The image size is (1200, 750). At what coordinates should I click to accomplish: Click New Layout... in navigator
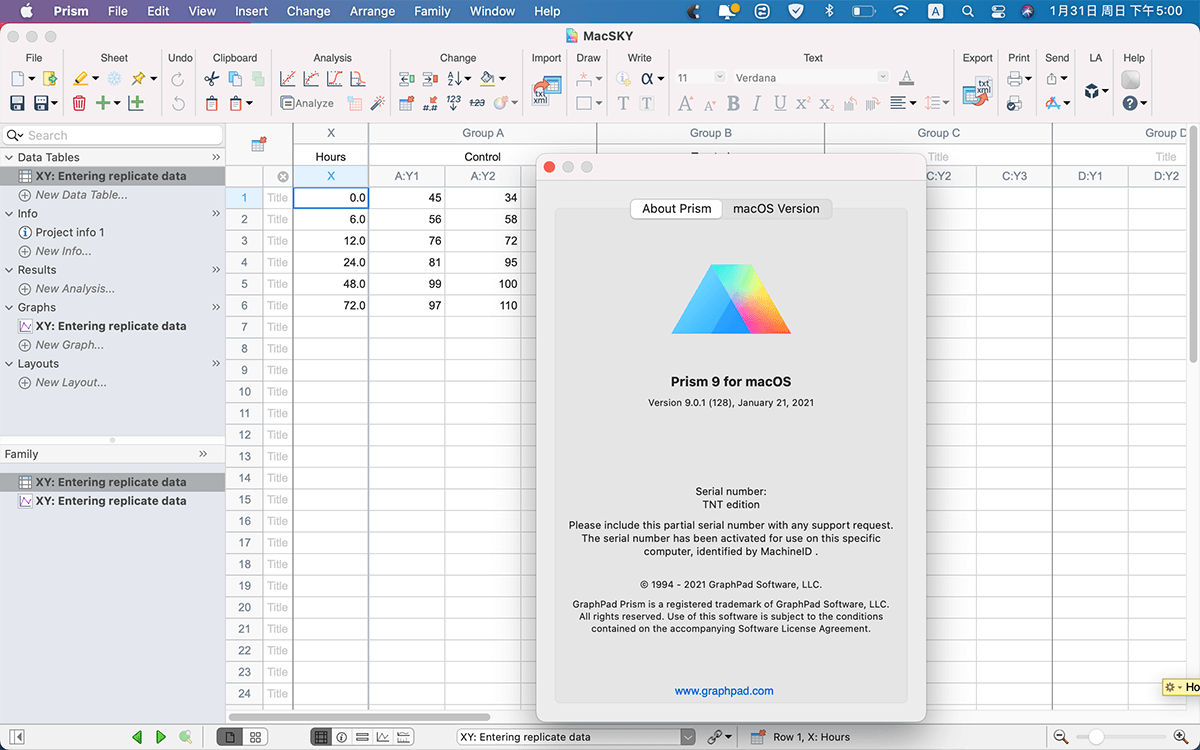tap(71, 383)
